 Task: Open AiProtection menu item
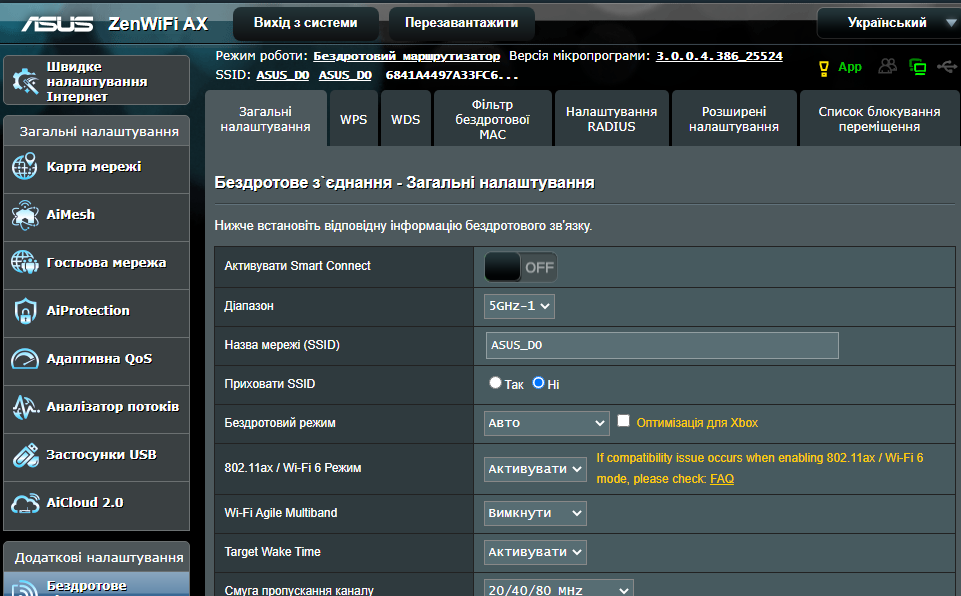click(96, 313)
